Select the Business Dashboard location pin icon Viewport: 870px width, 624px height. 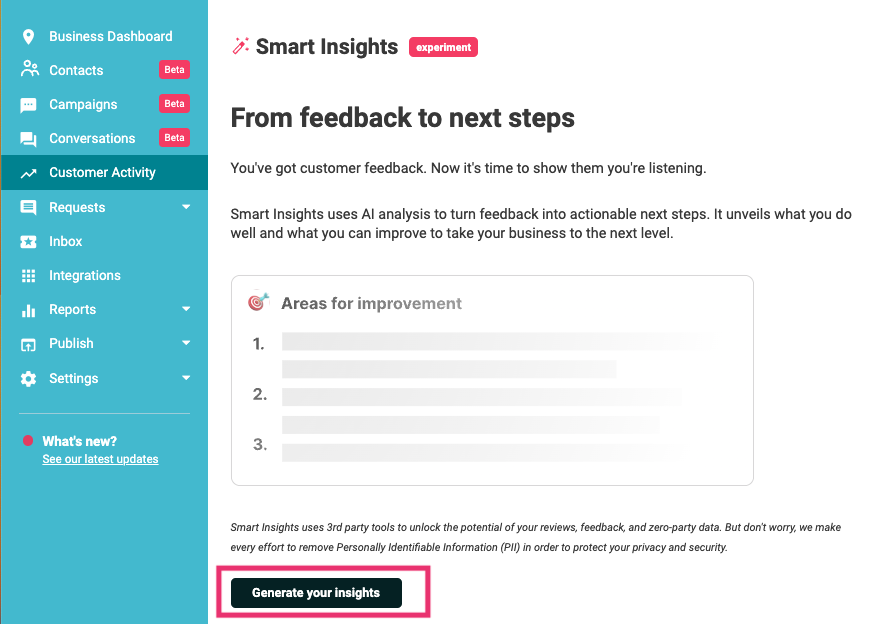point(28,36)
